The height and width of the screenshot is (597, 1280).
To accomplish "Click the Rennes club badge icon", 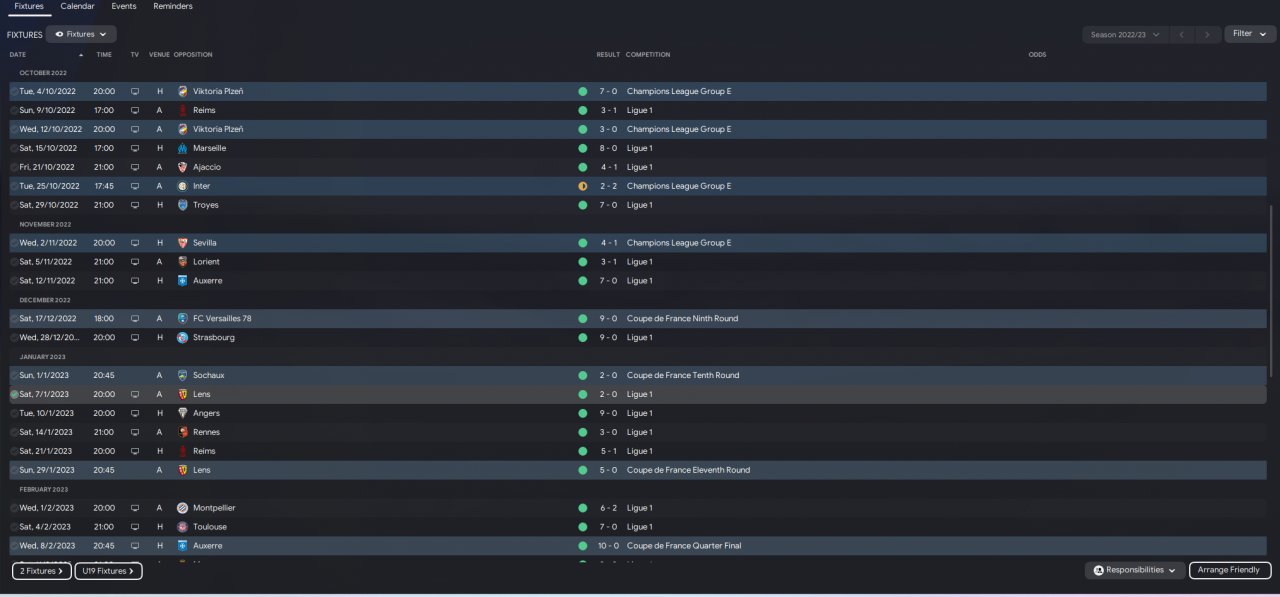I will click(x=182, y=432).
